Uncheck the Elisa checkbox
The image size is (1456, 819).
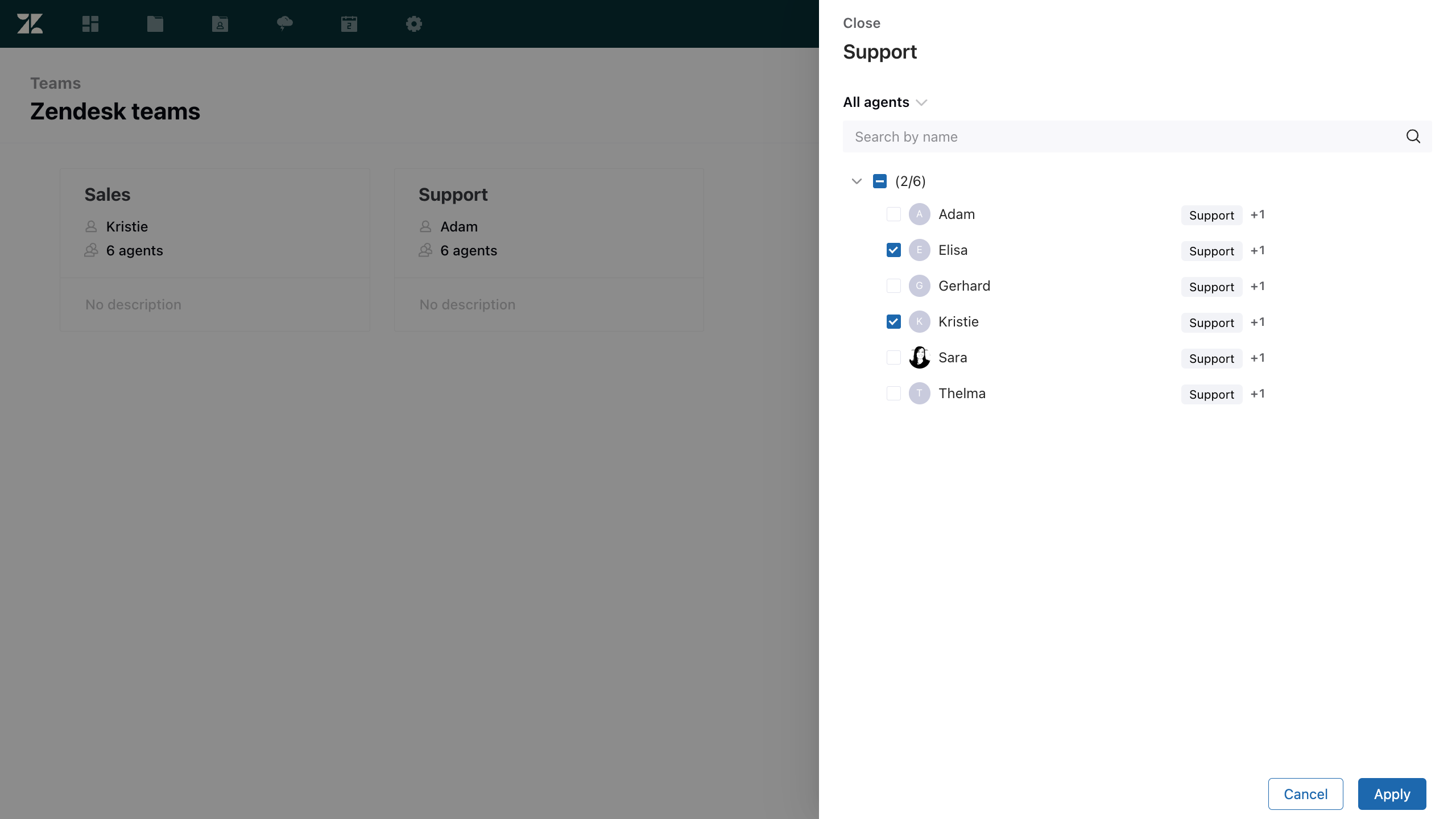[894, 250]
